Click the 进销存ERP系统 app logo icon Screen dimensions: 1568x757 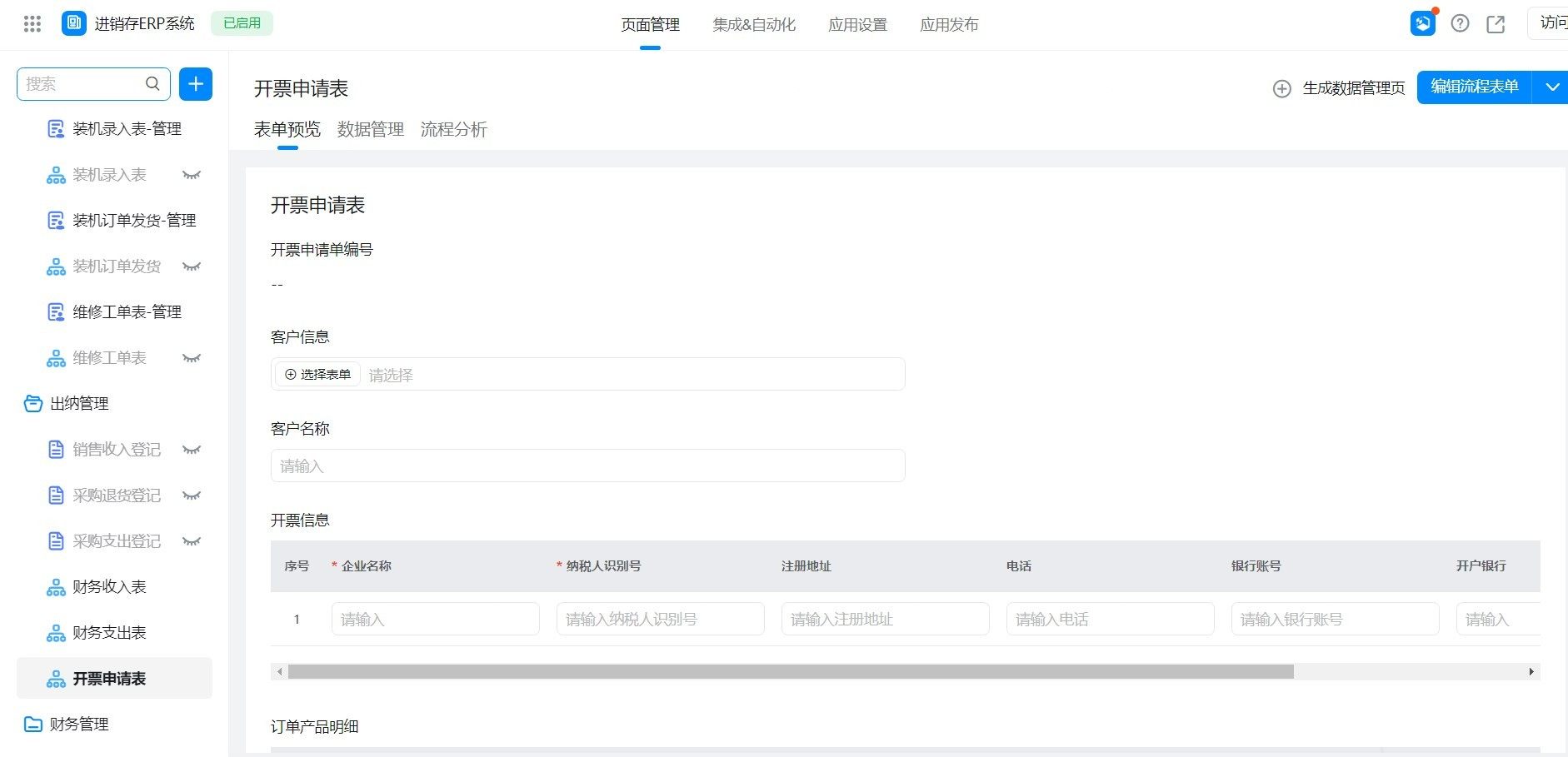pyautogui.click(x=74, y=23)
